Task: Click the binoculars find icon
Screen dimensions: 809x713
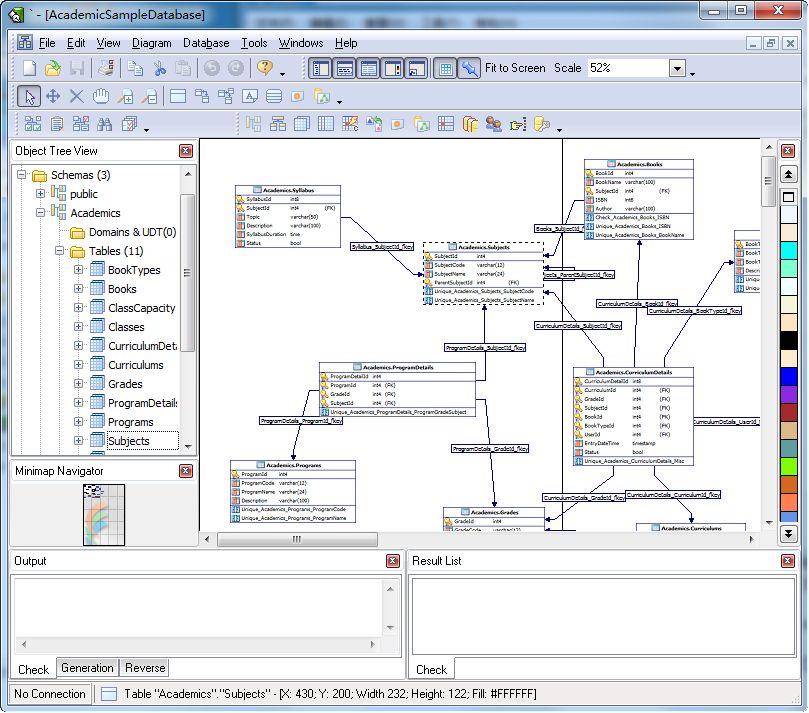Action: 105,124
